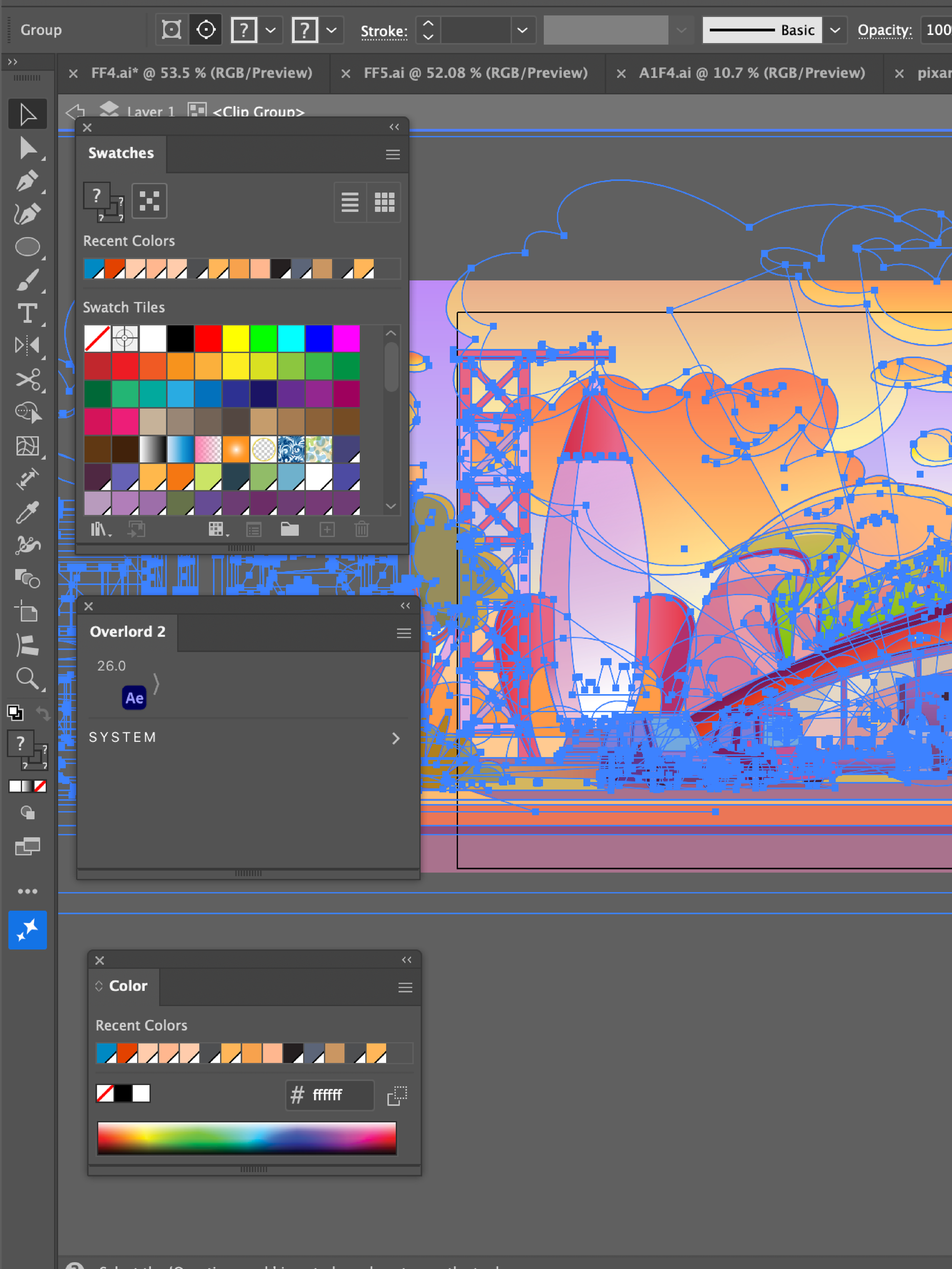The image size is (952, 1269).
Task: Pick the pure red swatch tile
Action: click(208, 338)
